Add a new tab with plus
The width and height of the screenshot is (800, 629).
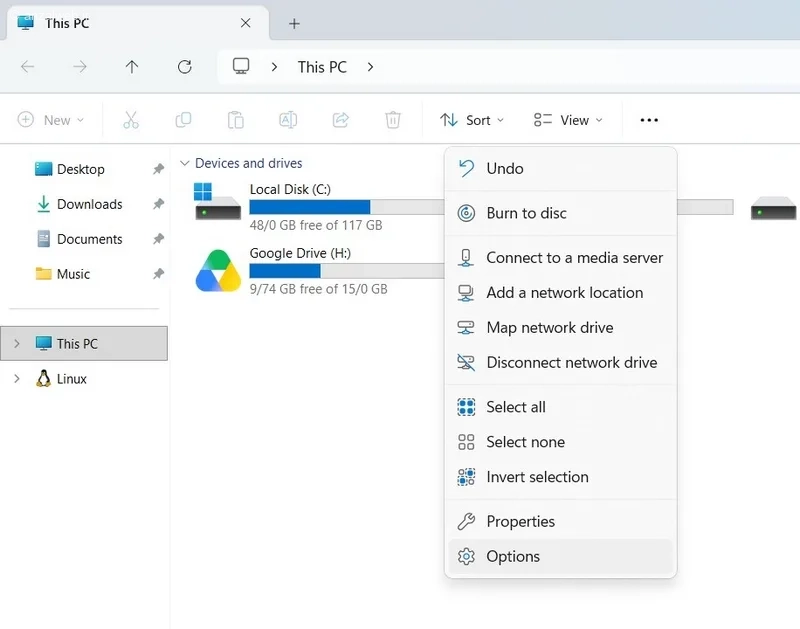point(294,23)
